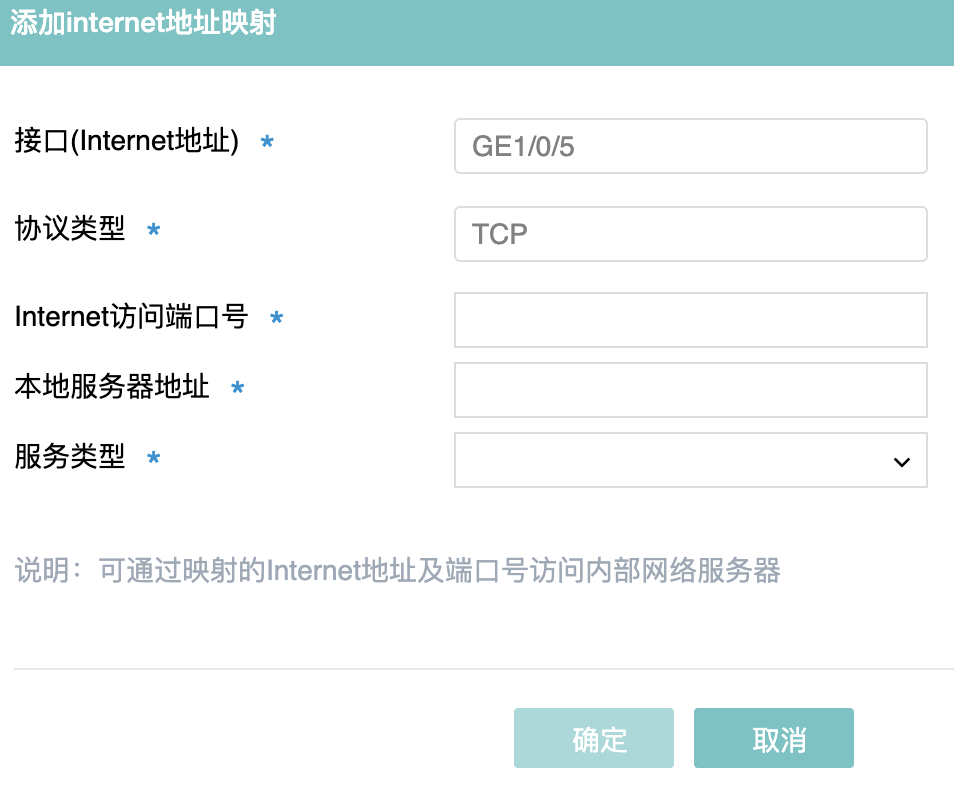Image resolution: width=954 pixels, height=790 pixels.
Task: Click the Internet访问端口号 label
Action: click(x=131, y=317)
